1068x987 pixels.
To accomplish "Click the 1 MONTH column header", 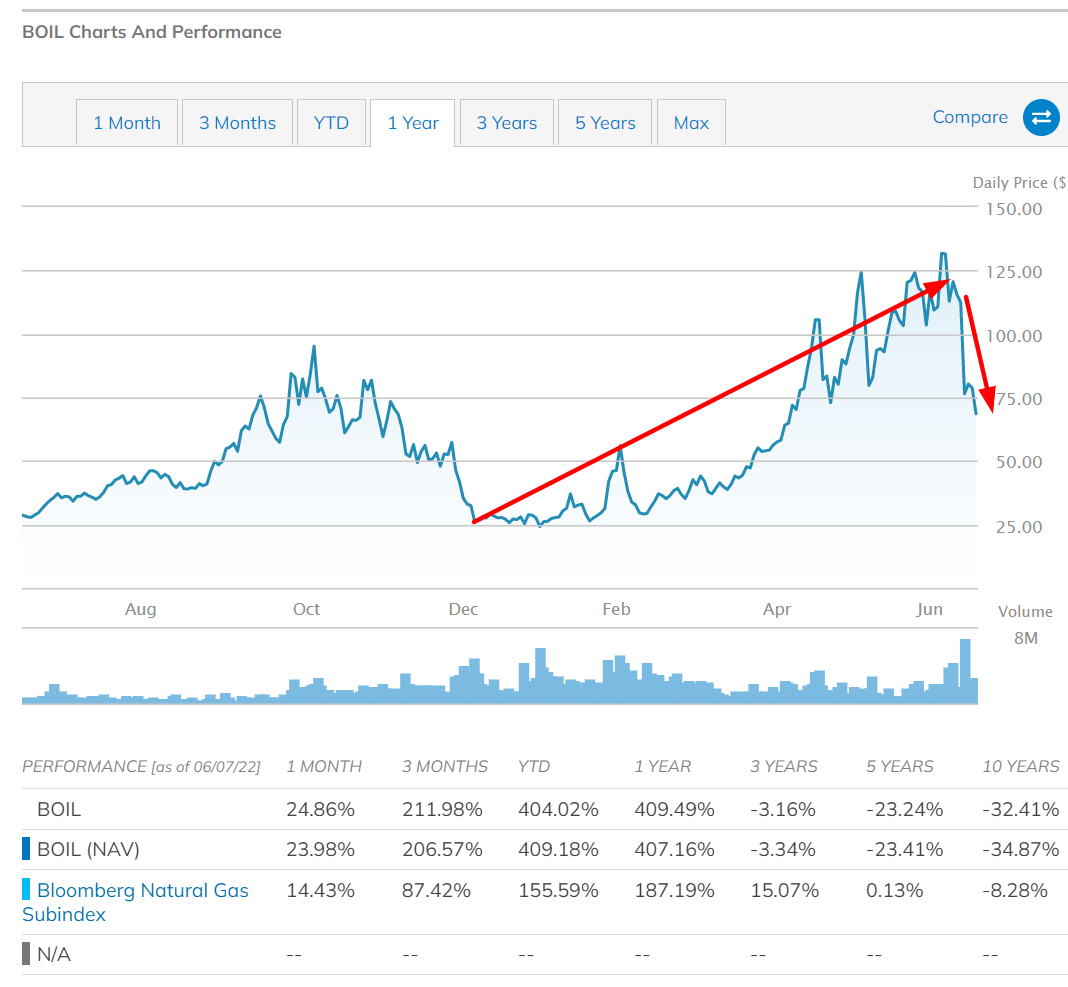I will [324, 766].
